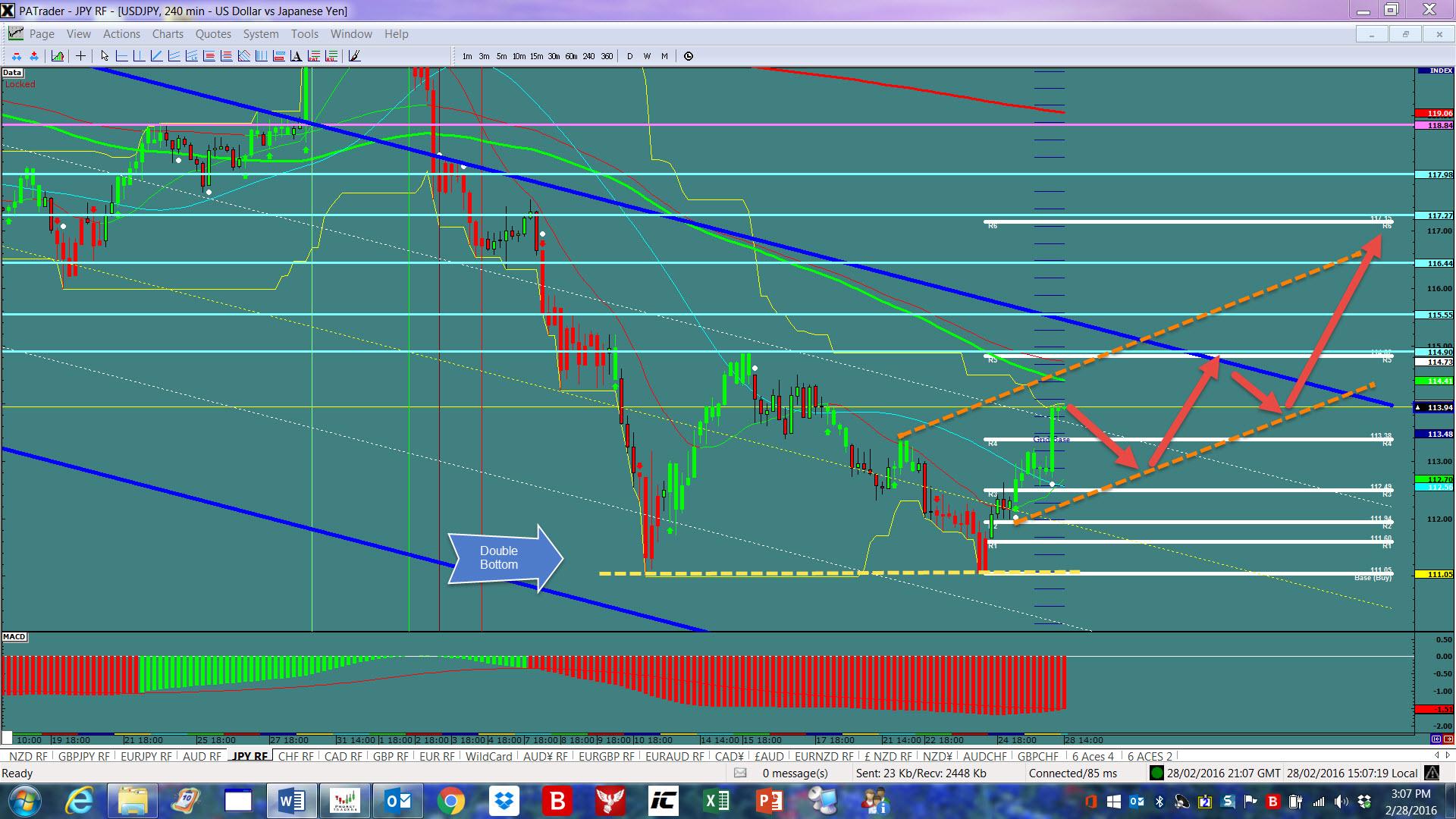
Task: Switch to the GBPJPY RF tab
Action: [x=83, y=756]
